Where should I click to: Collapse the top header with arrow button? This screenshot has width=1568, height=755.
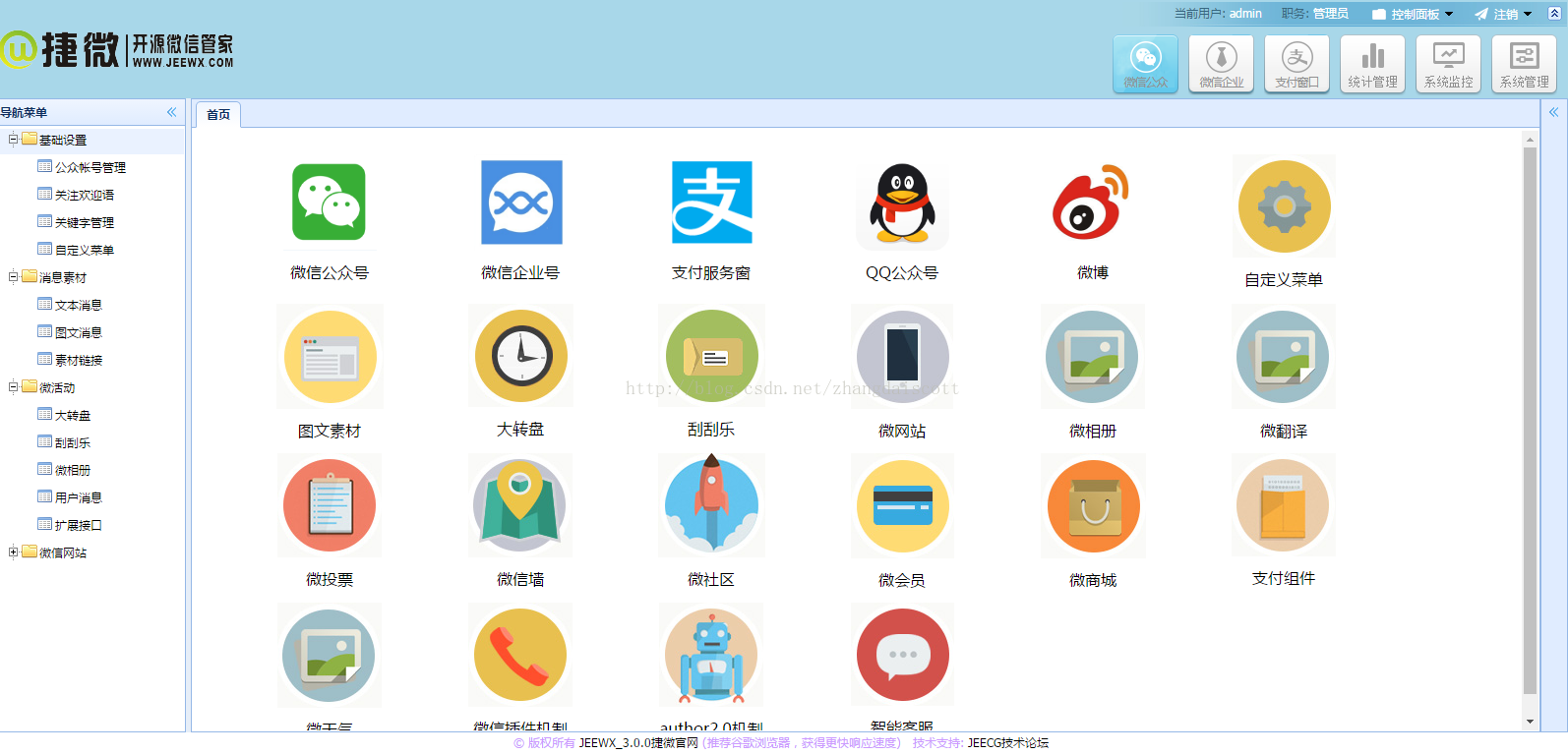pyautogui.click(x=1554, y=14)
